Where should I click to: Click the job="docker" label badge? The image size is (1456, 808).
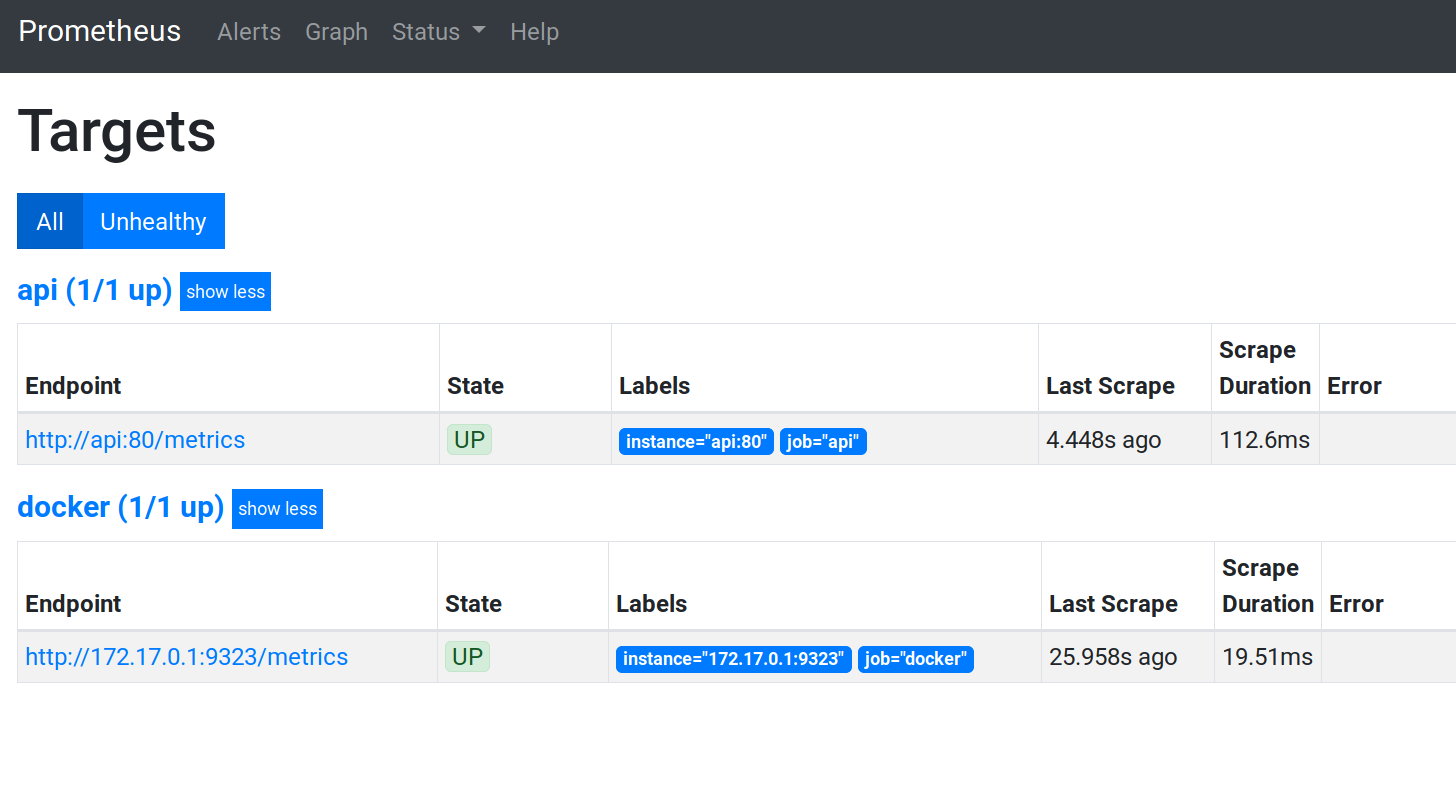pos(915,659)
